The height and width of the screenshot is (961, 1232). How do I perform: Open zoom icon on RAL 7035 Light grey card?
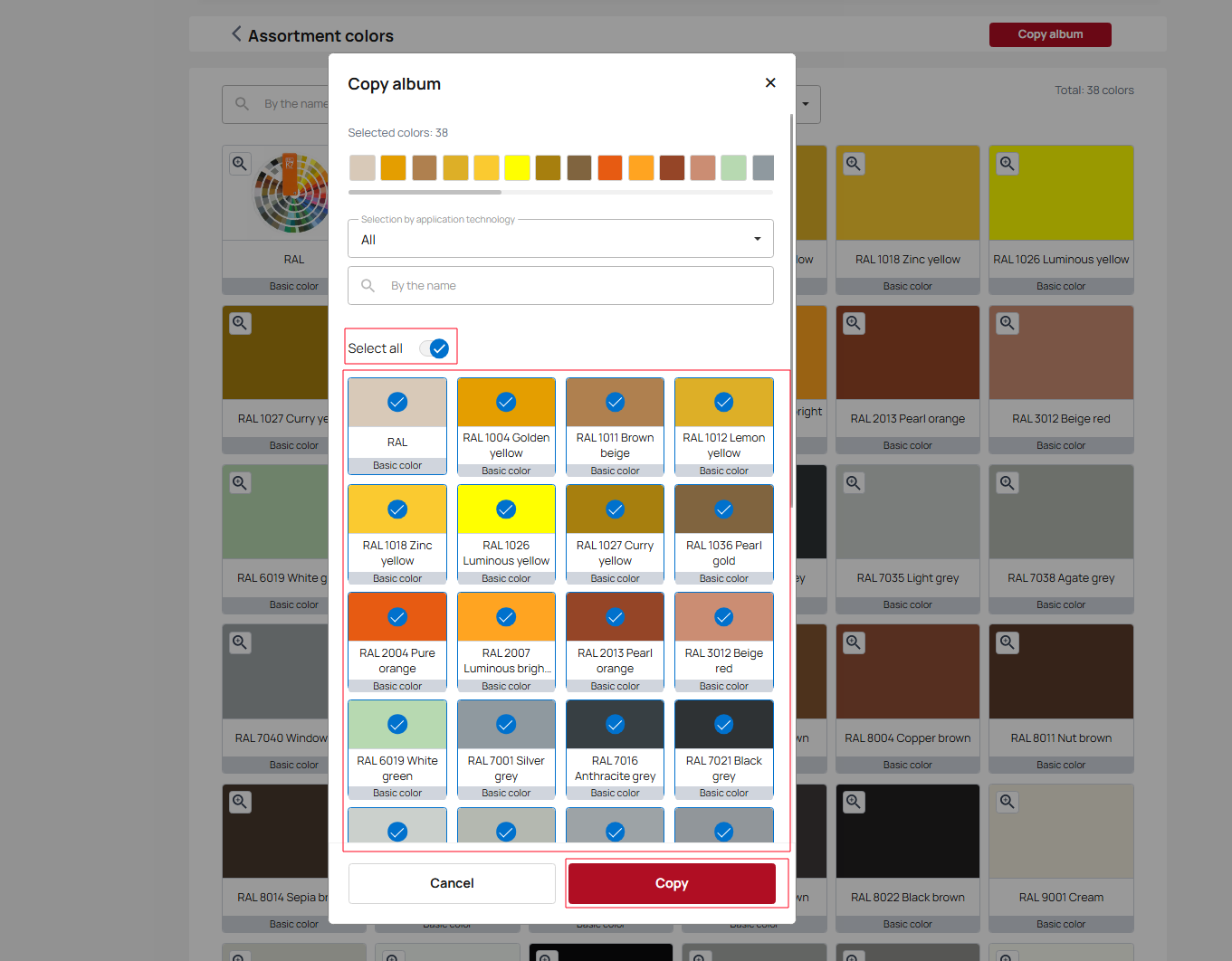coord(854,482)
